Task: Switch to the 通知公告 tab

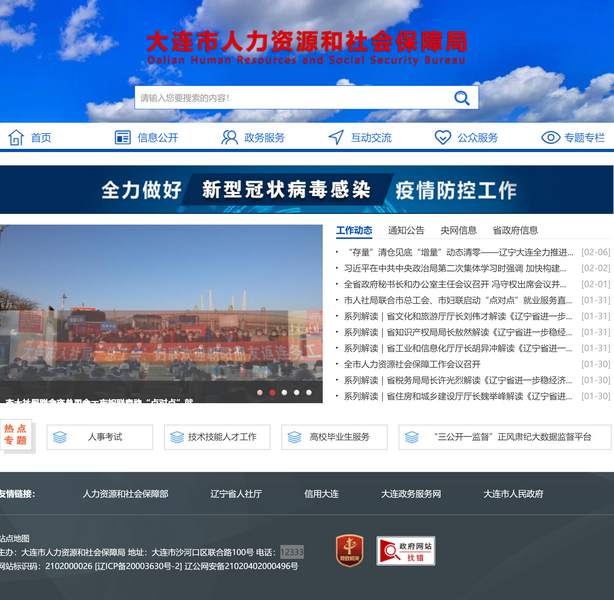Action: coord(406,230)
